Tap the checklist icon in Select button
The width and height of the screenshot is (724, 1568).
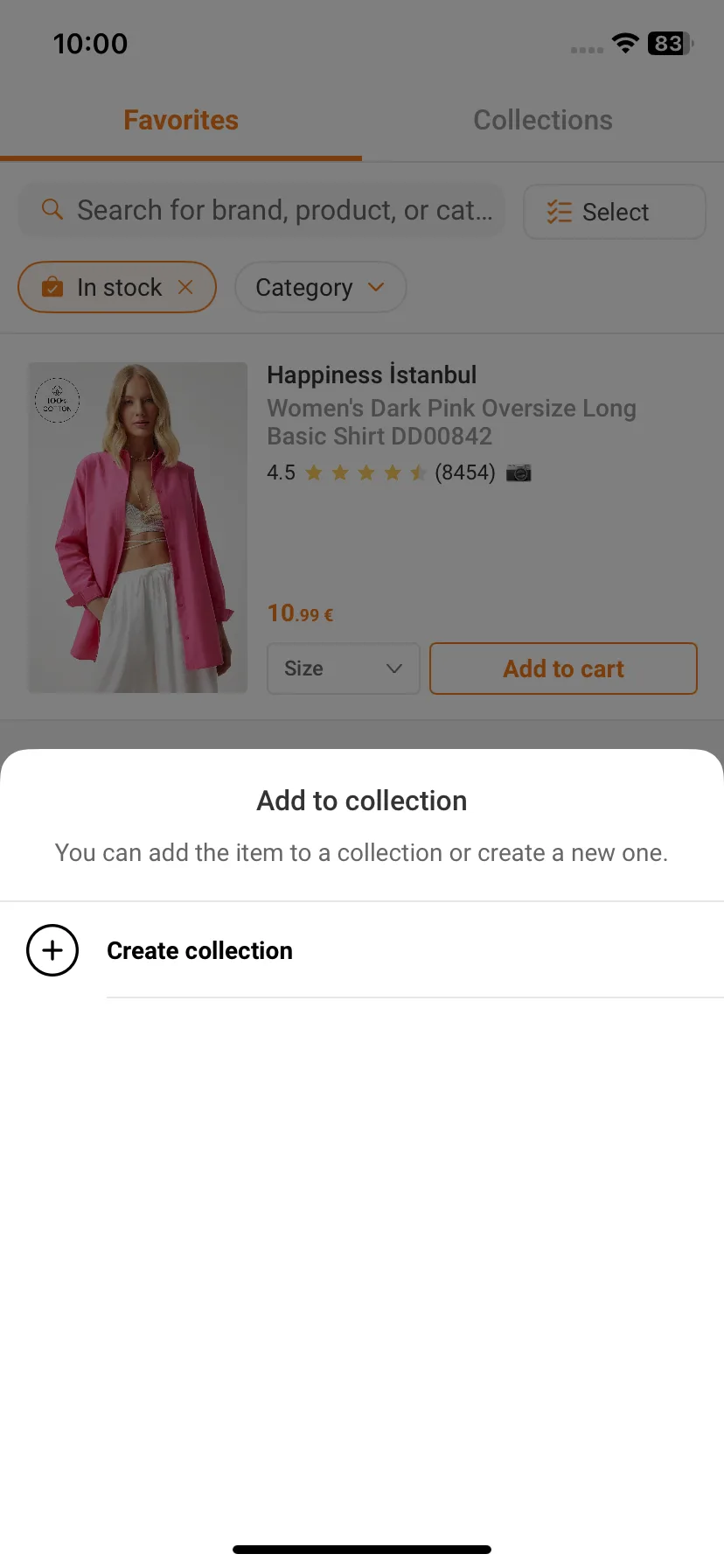point(559,212)
